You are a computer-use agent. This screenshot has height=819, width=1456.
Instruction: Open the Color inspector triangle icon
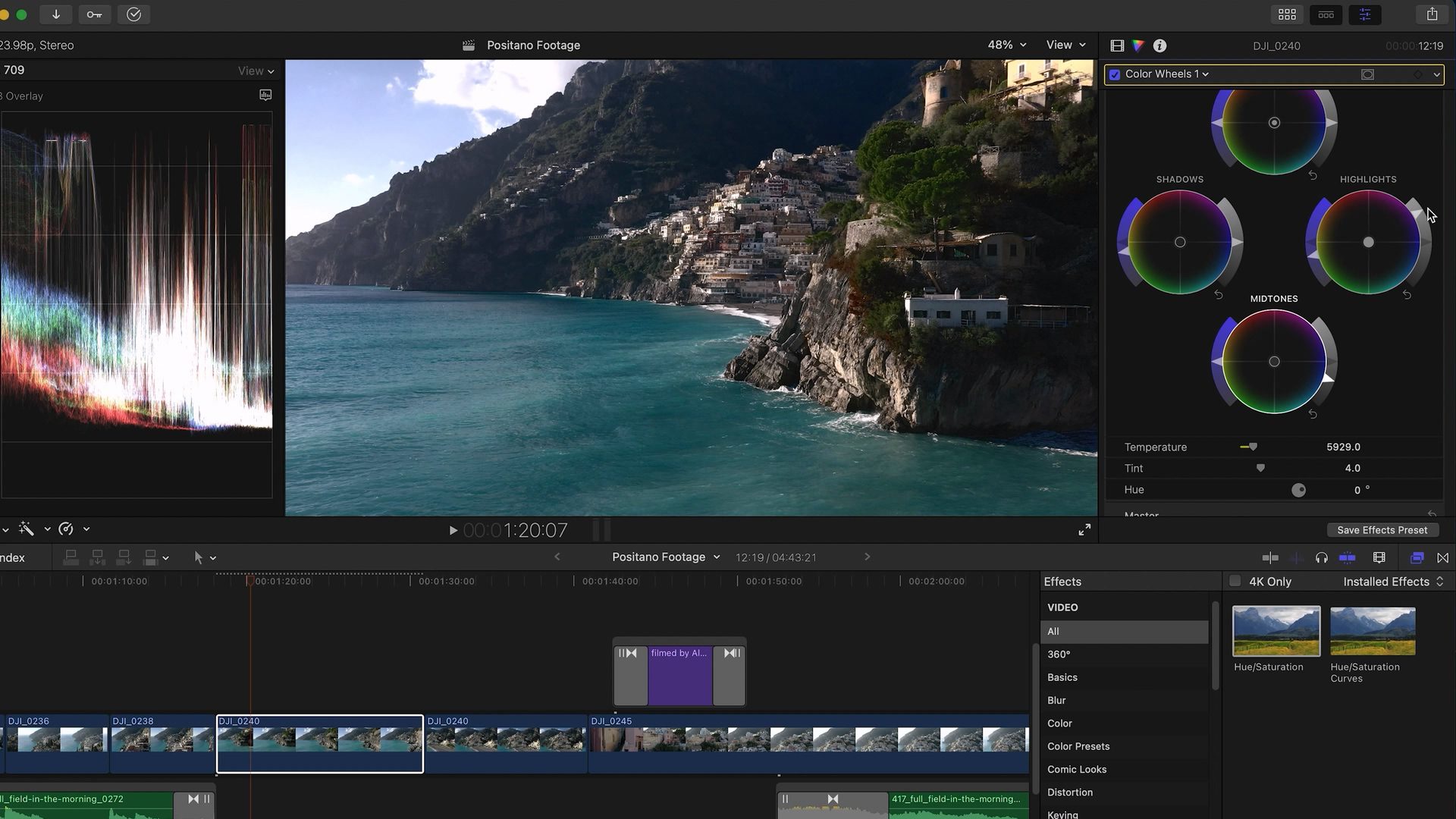pos(1138,45)
